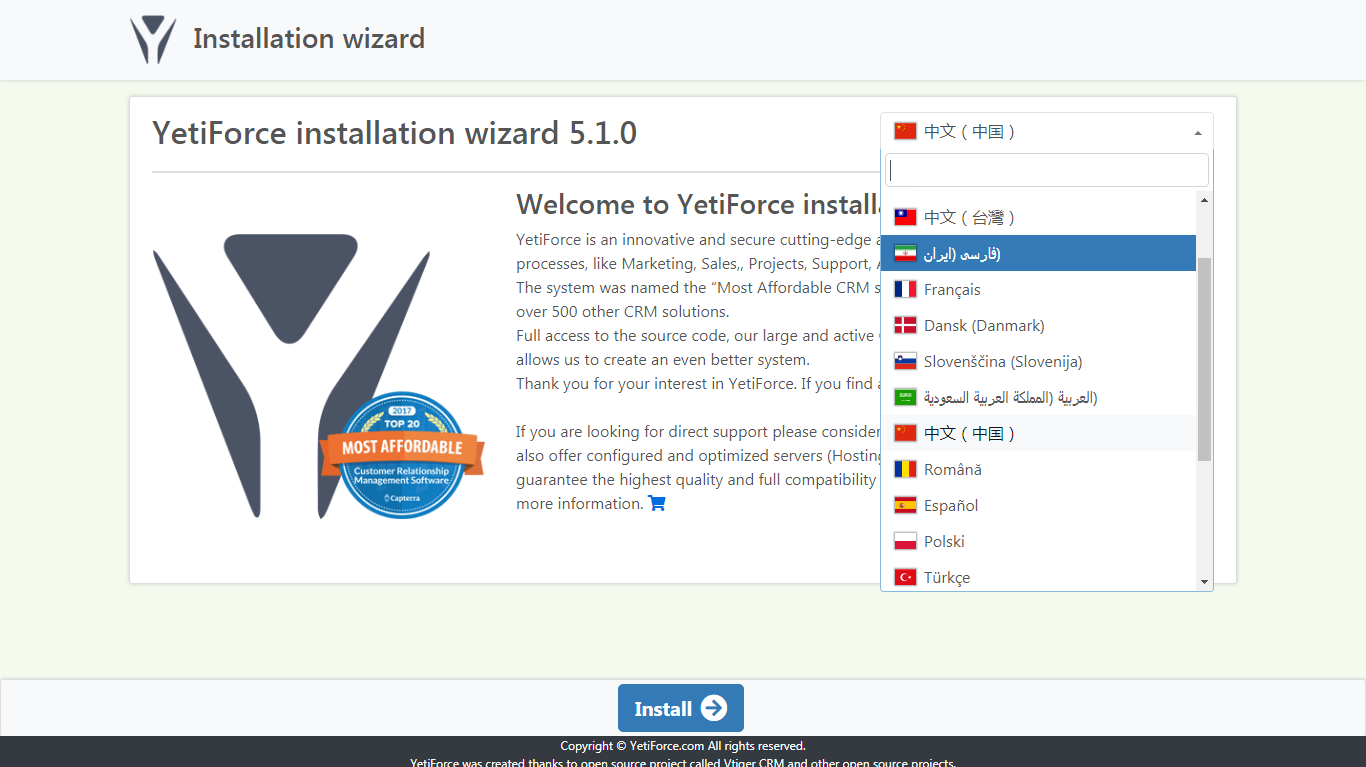Select the Persian (Iran) language option
Image resolution: width=1366 pixels, height=767 pixels.
(x=1038, y=253)
